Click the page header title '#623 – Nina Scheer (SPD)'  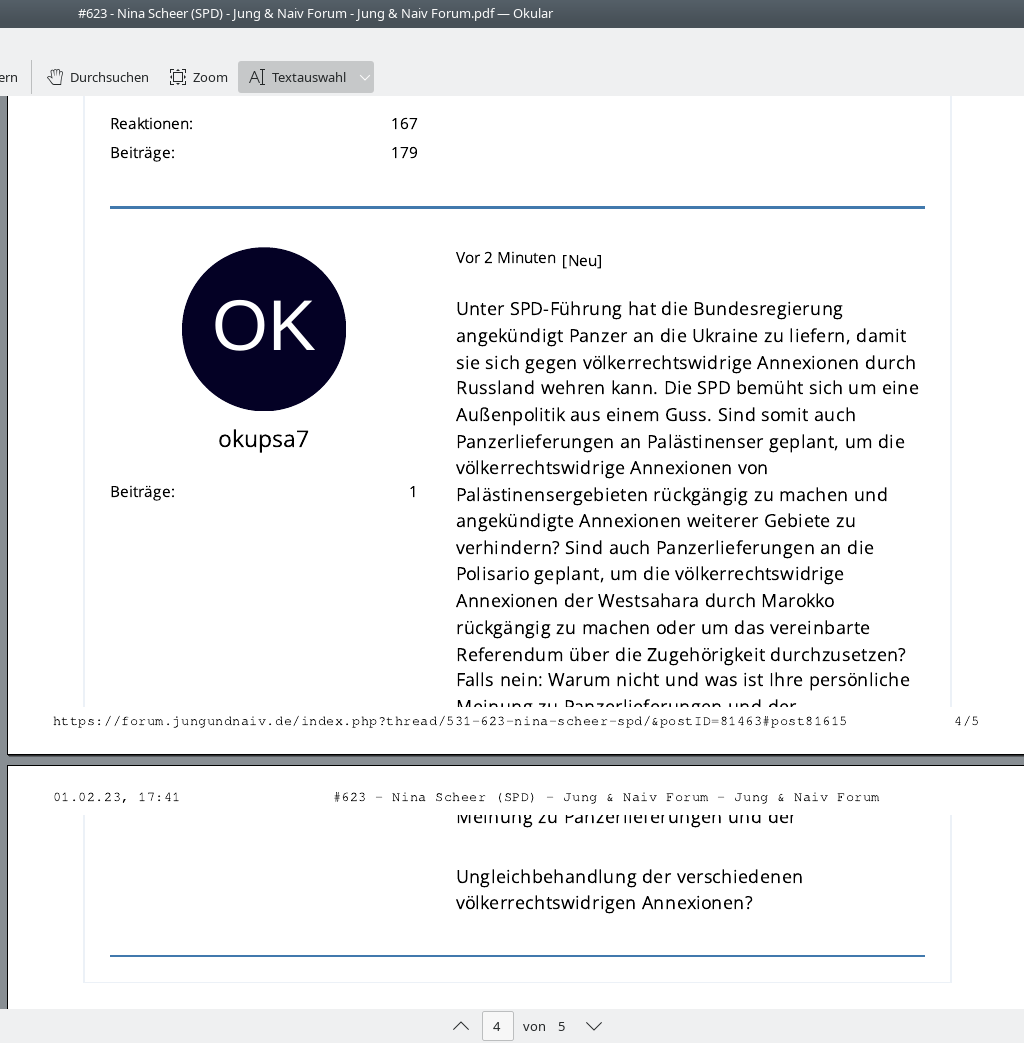click(434, 797)
